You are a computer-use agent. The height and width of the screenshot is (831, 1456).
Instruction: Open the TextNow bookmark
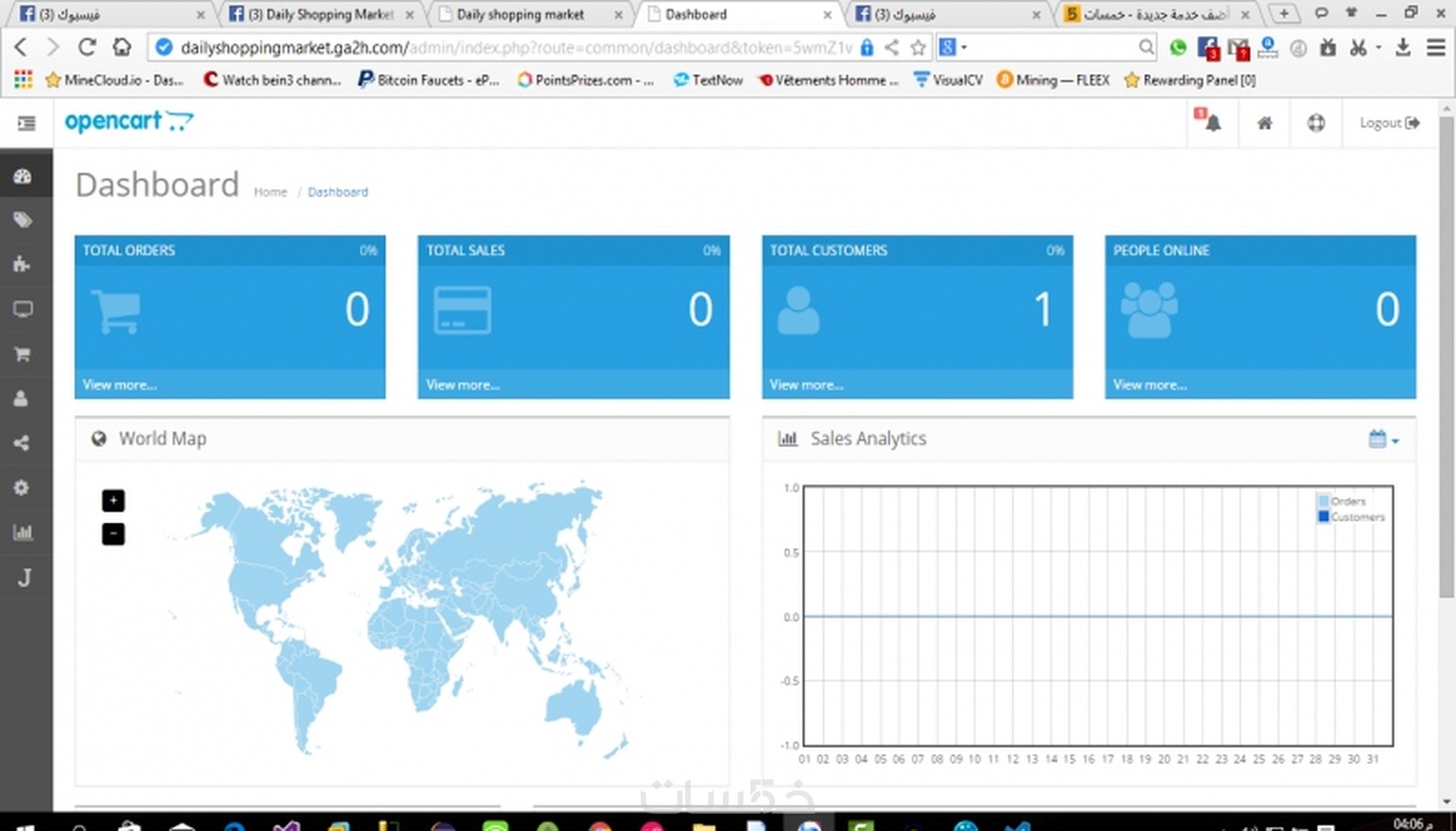pyautogui.click(x=707, y=80)
